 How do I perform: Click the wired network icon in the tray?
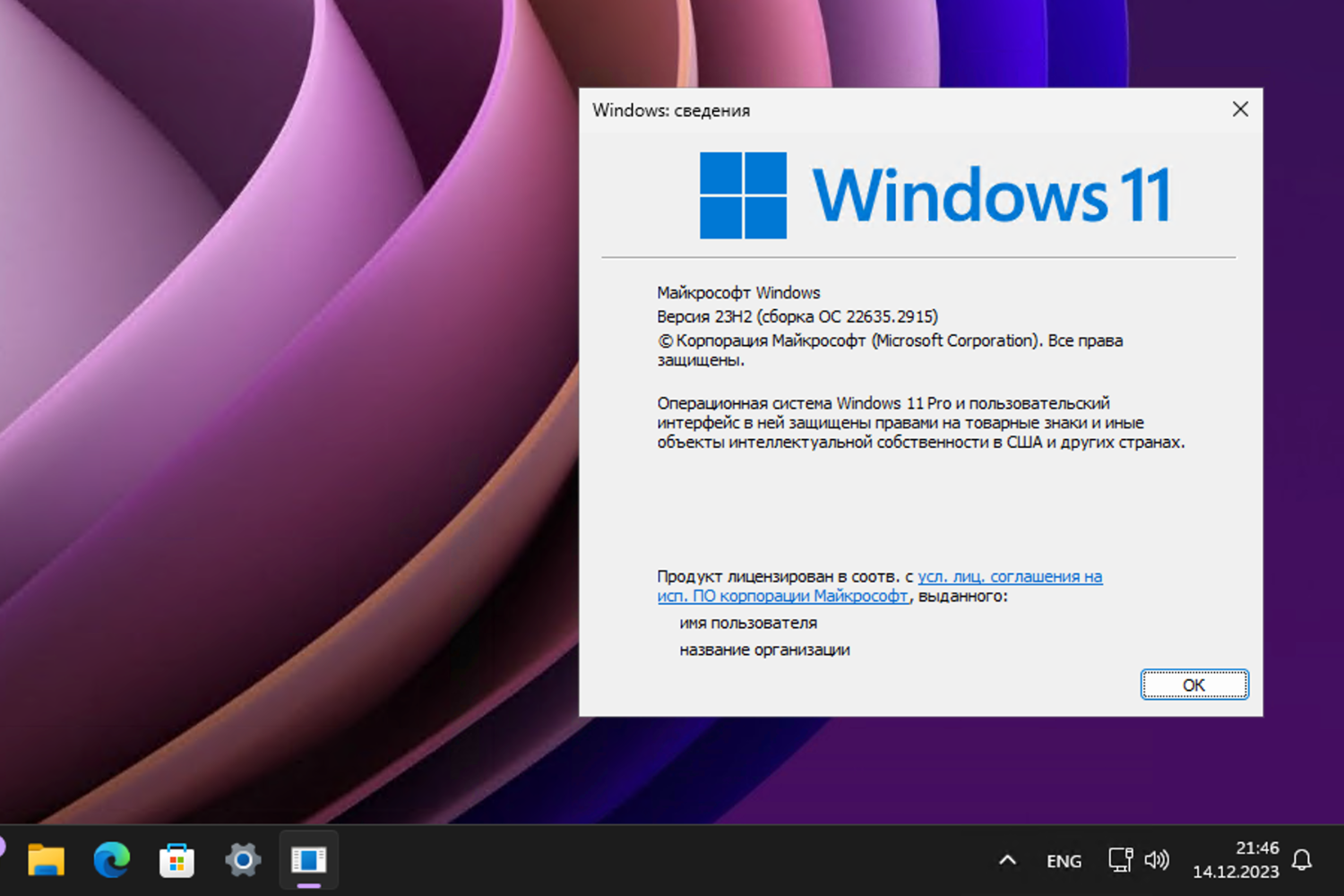[x=1120, y=860]
